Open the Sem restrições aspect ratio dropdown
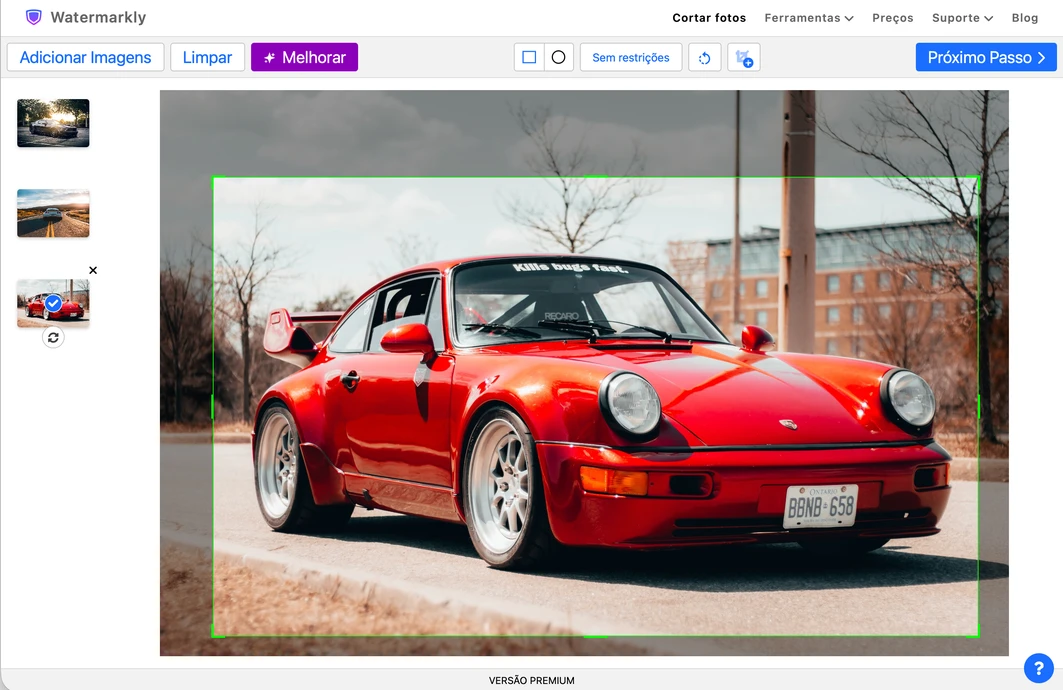The width and height of the screenshot is (1063, 690). coord(630,58)
